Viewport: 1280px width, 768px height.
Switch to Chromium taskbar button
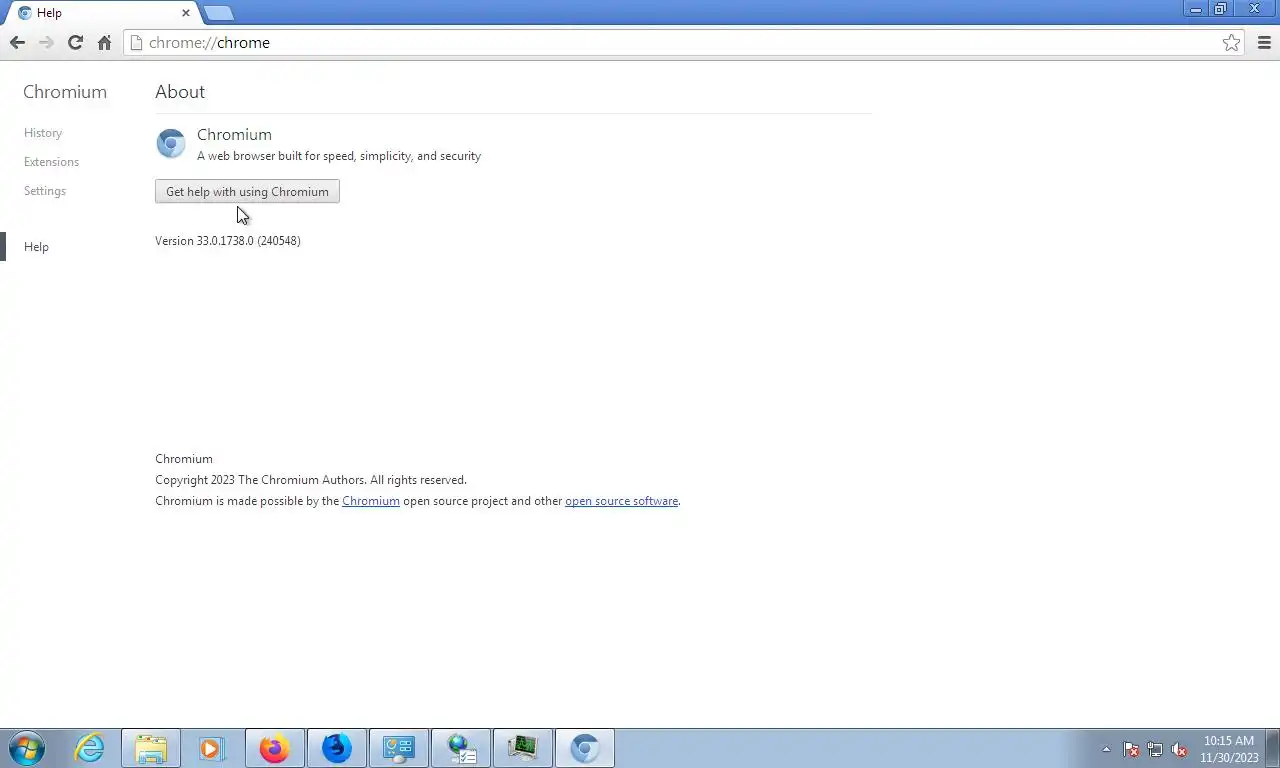pos(585,748)
